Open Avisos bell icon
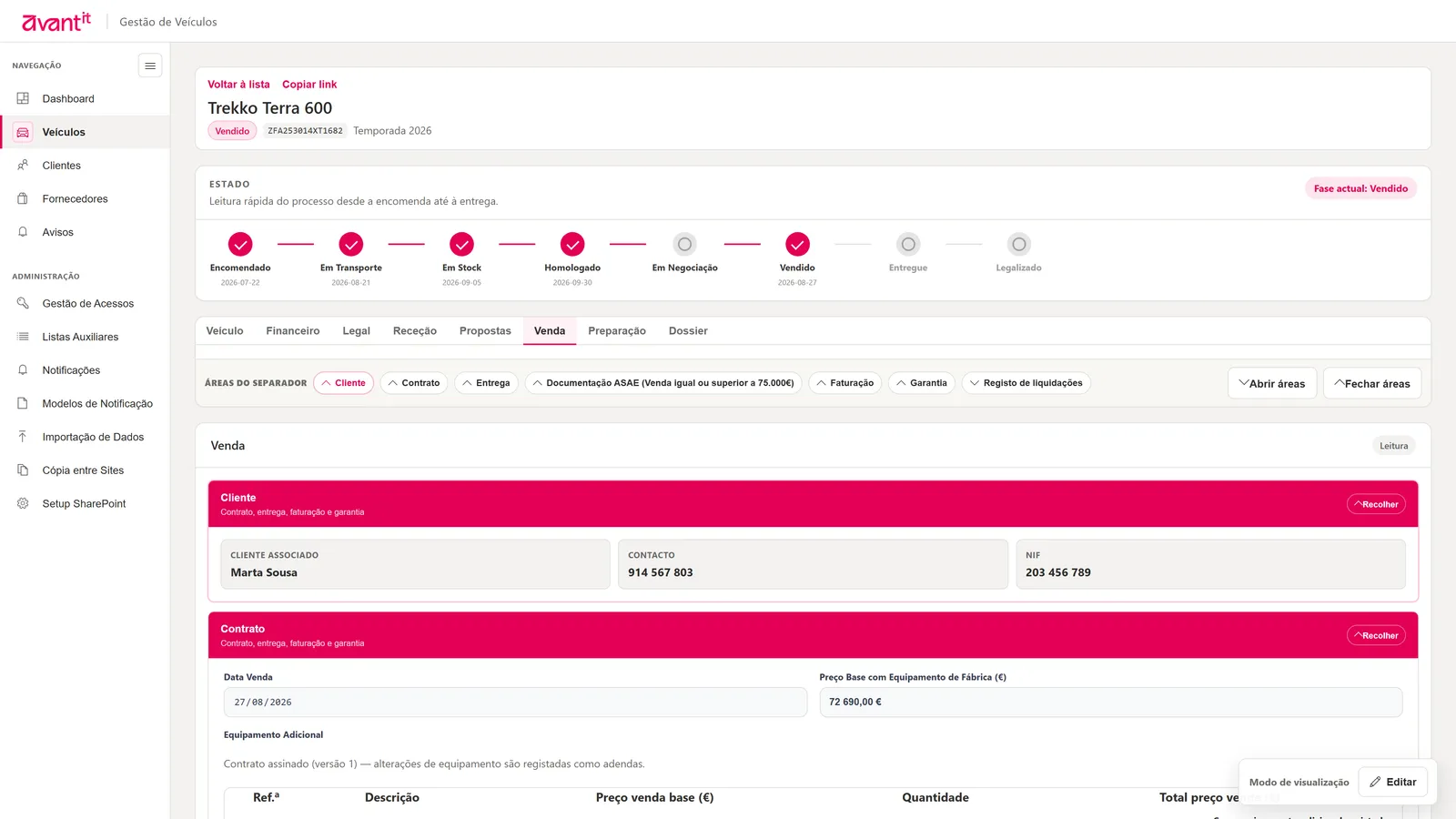This screenshot has width=1456, height=819. [x=23, y=232]
